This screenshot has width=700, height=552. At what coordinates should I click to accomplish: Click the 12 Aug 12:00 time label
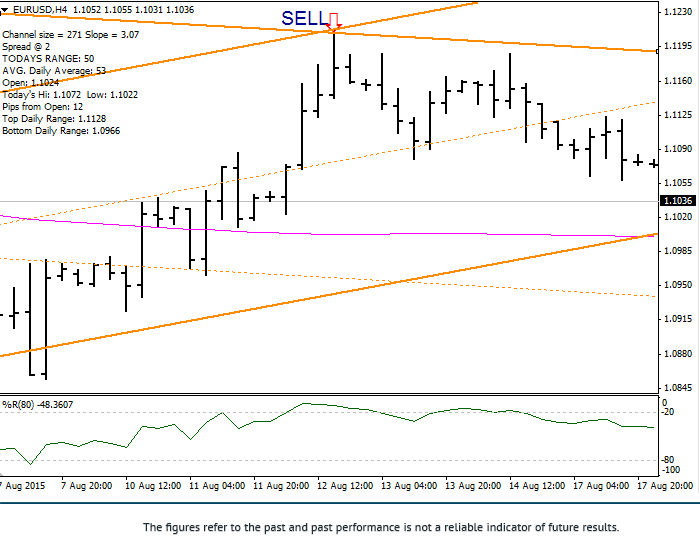pos(347,485)
